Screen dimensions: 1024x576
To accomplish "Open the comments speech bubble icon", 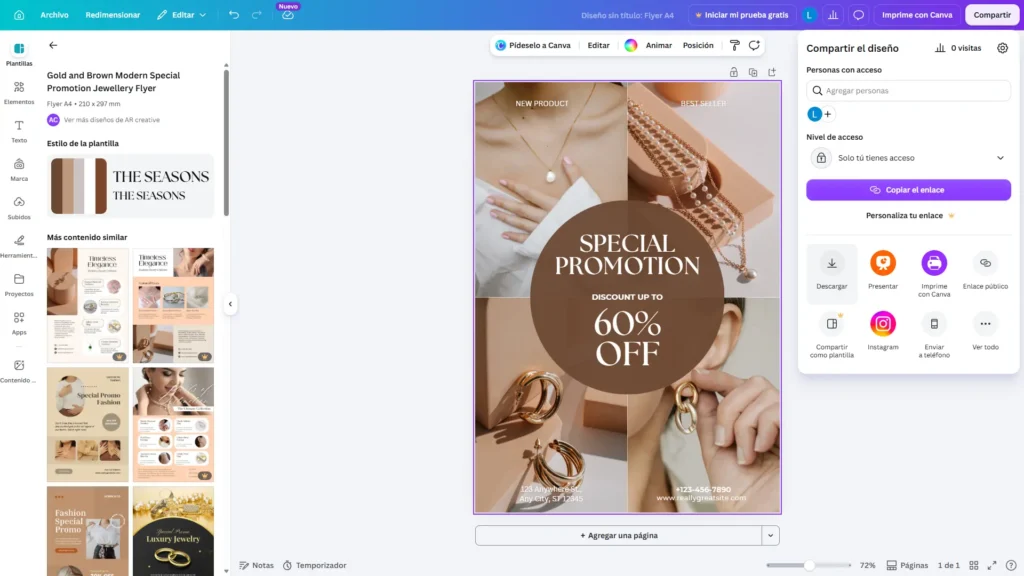I will (858, 14).
